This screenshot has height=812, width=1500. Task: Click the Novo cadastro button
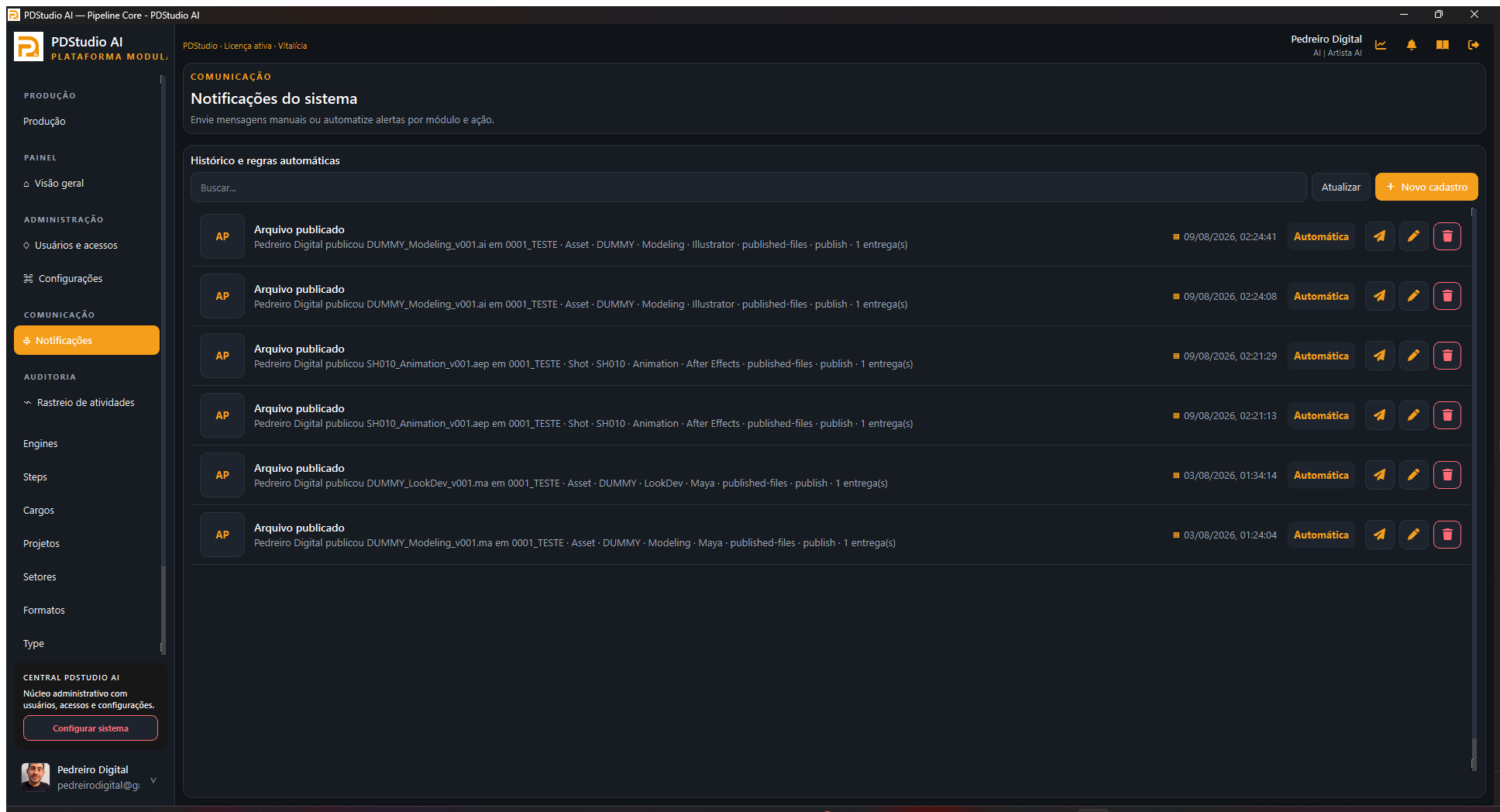[x=1426, y=187]
